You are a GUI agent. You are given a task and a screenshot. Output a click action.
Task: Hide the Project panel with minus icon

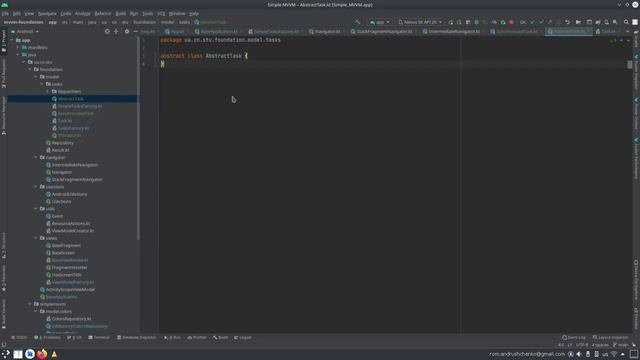point(136,31)
